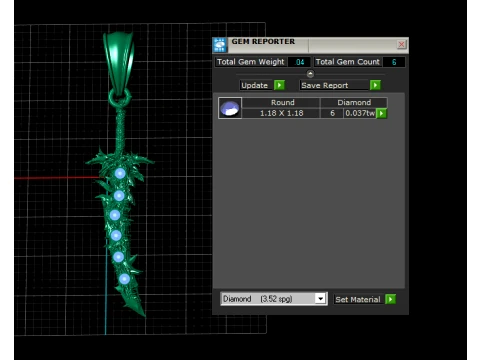Screen dimensions: 480x360
Task: Click the 'Diamond' header cell in gem table
Action: [x=354, y=102]
